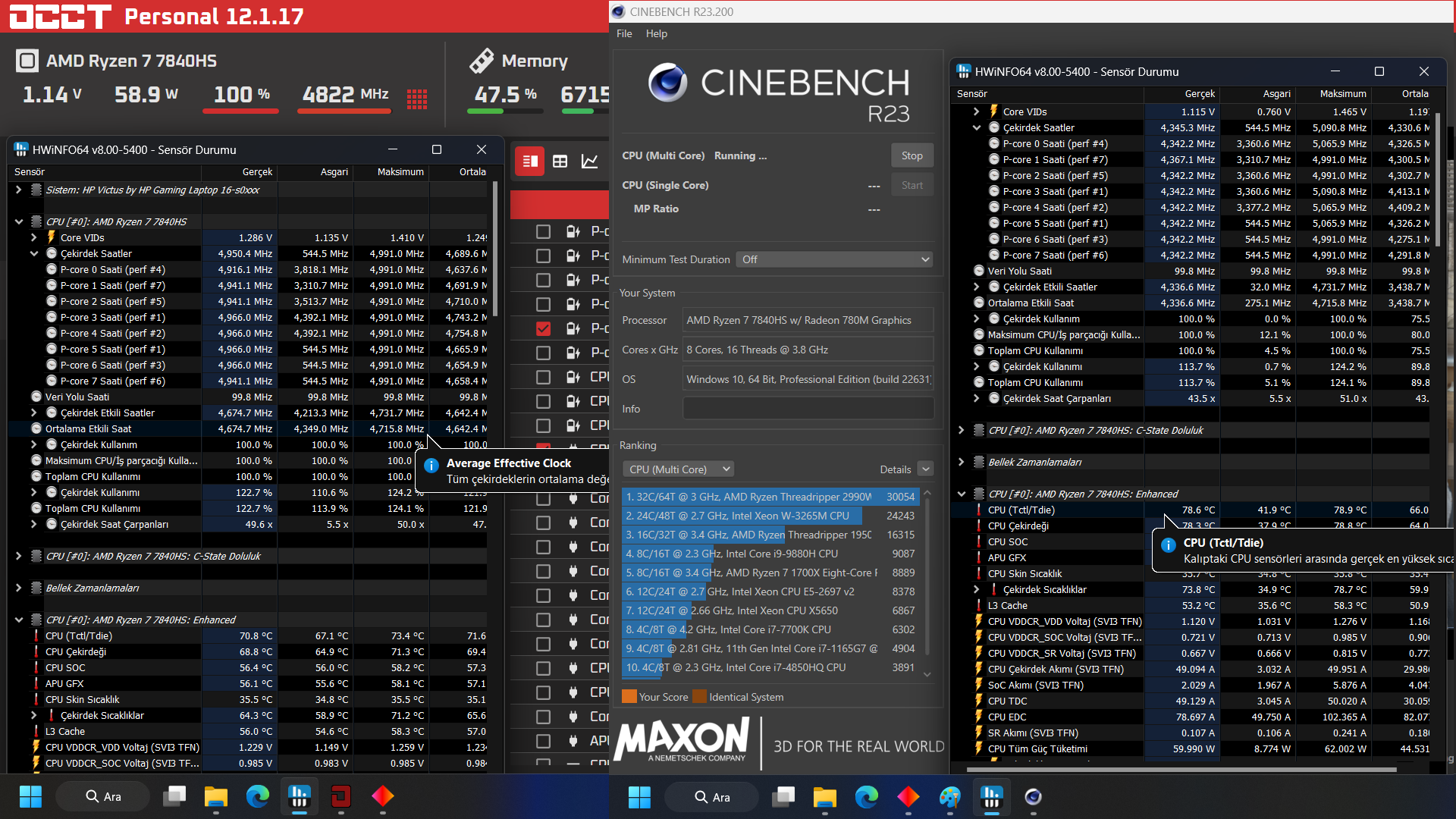Click the thermometer icon of CPU SOC in left HWiNFO
1456x819 pixels.
[36, 667]
